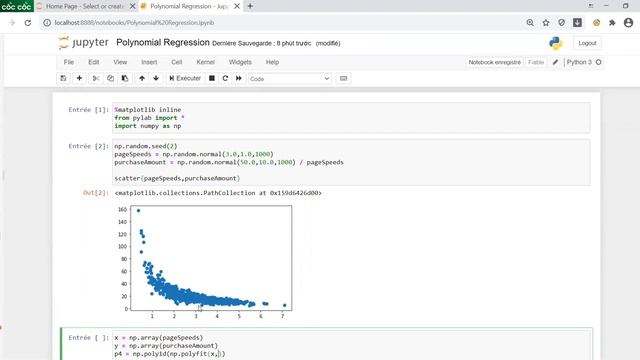
Task: Insert a cell below with plus icon
Action: (x=79, y=78)
